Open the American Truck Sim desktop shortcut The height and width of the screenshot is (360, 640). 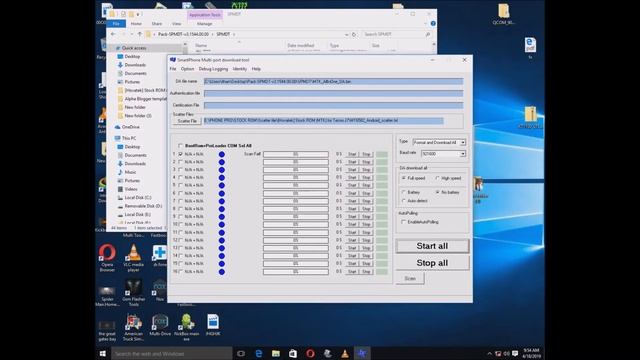[x=133, y=327]
